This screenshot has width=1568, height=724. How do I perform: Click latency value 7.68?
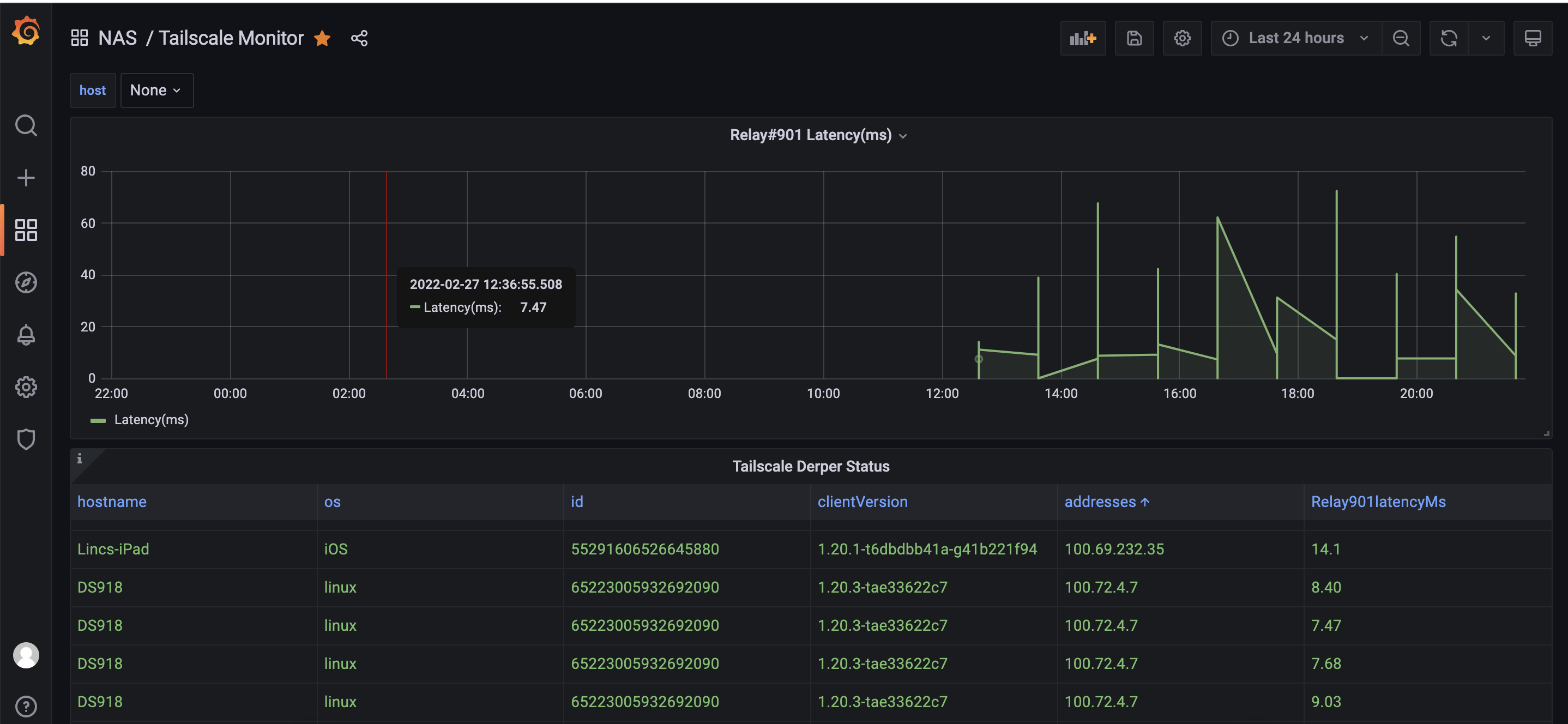[x=1326, y=663]
